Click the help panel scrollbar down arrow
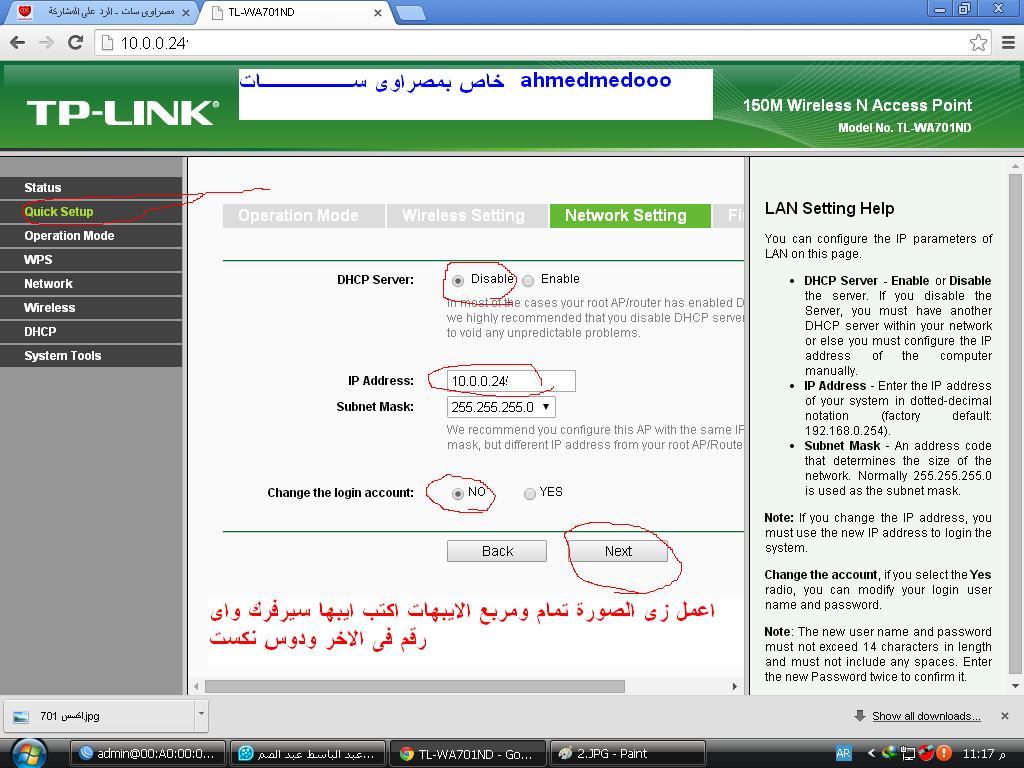 [x=1015, y=686]
